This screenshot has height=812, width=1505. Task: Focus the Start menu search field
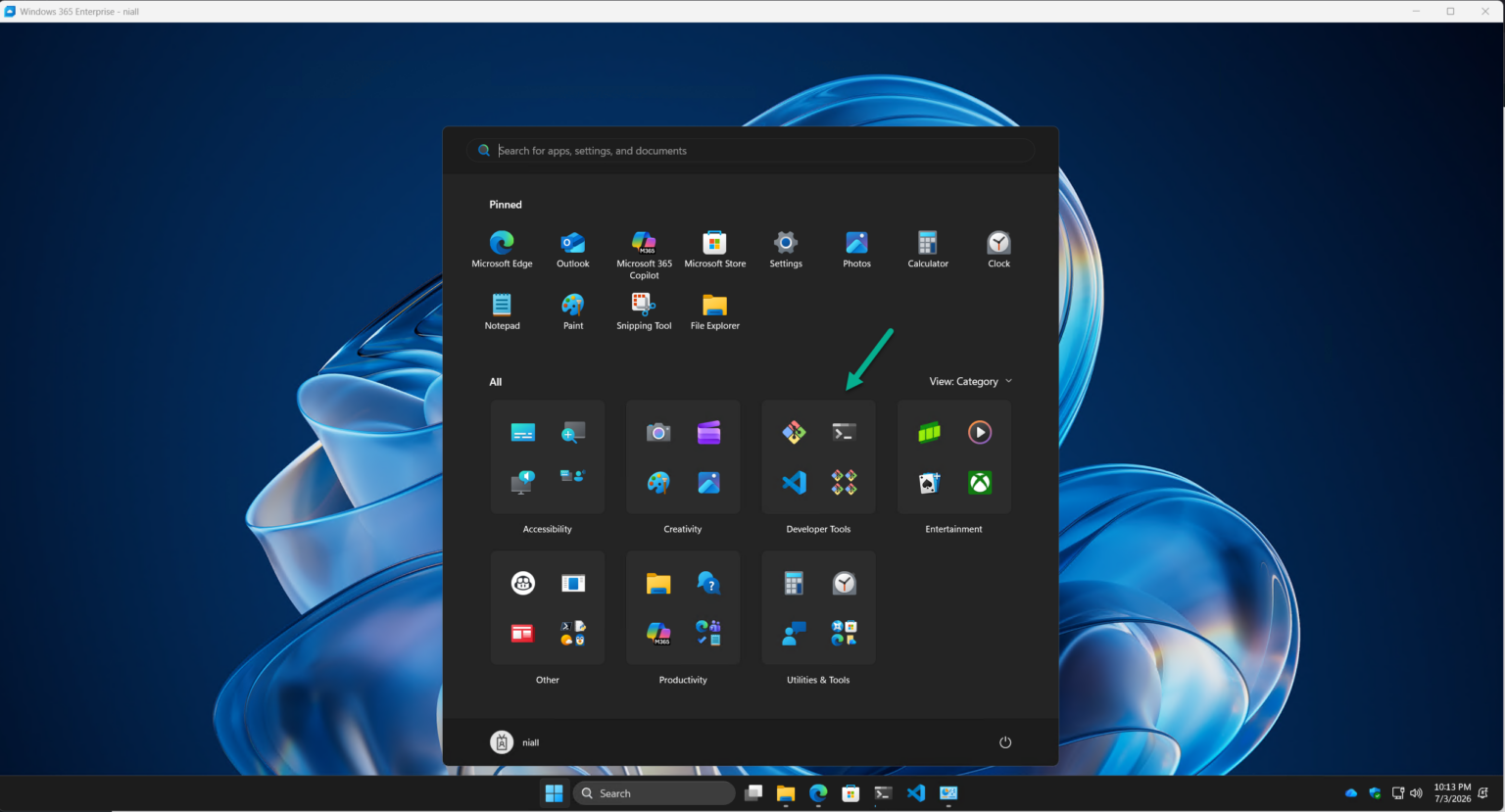pyautogui.click(x=751, y=151)
